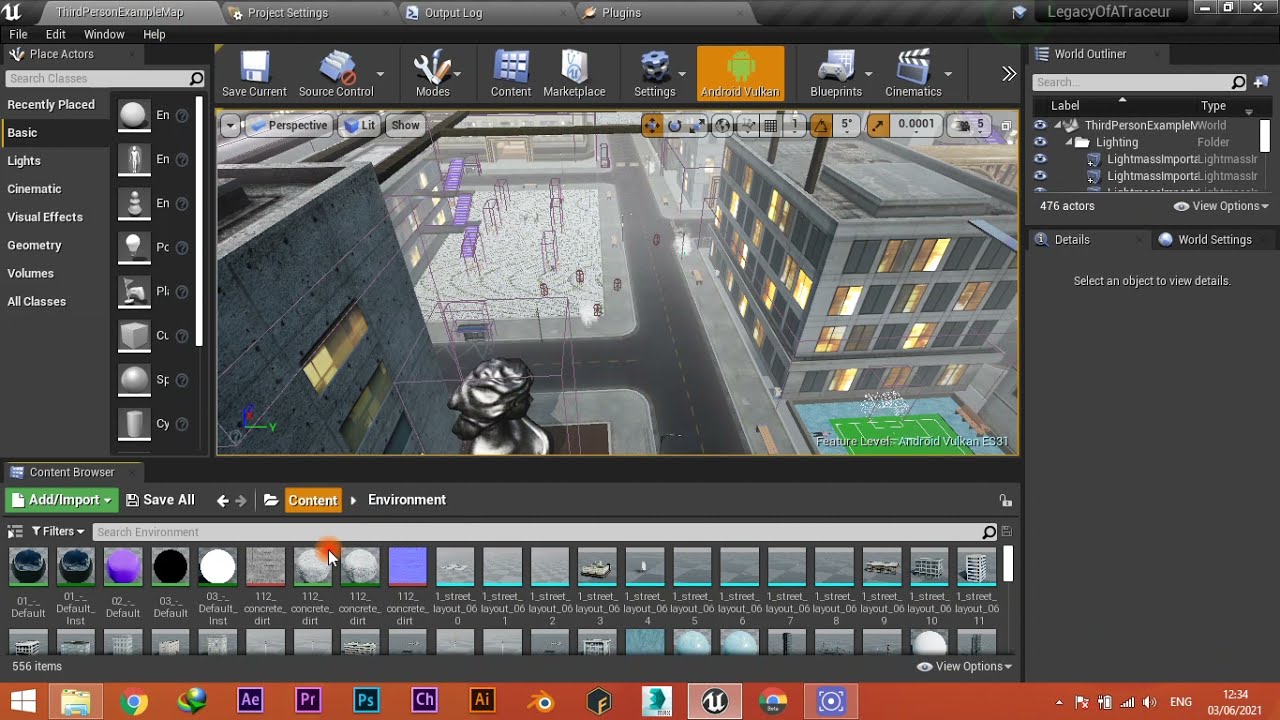
Task: Click the Environment breadcrumb
Action: [407, 500]
